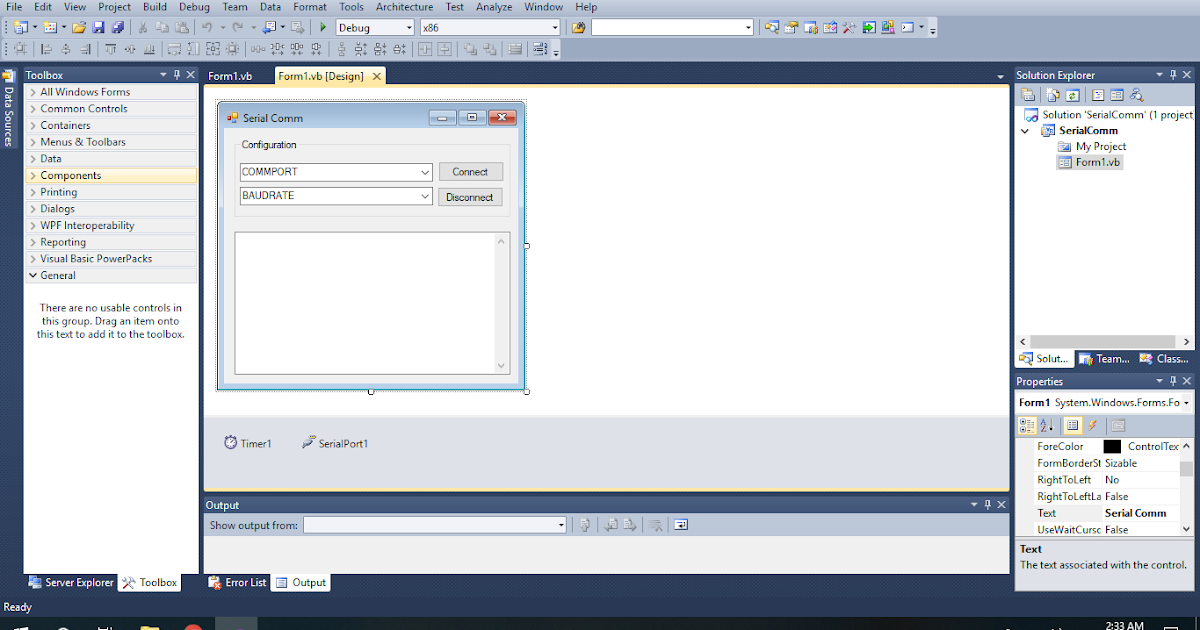Click the Open File folder icon

79,28
